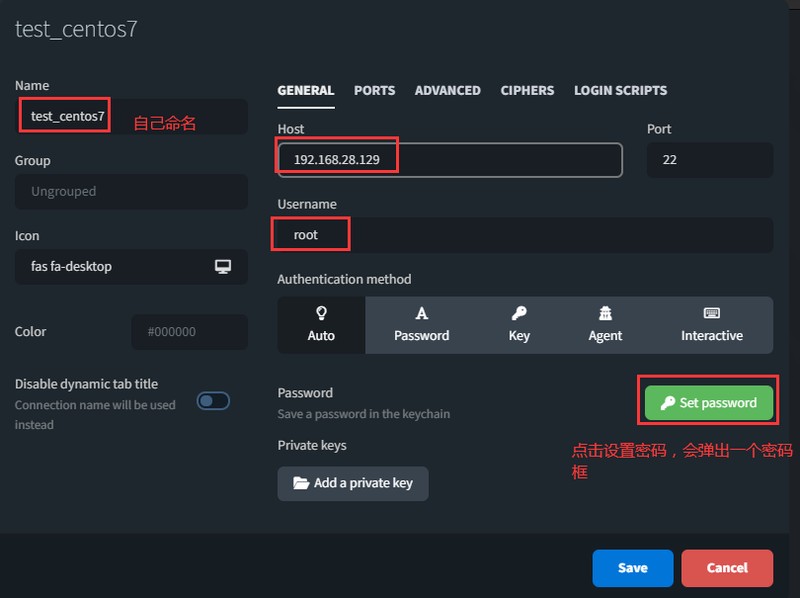Click the Username field containing root
Viewport: 800px width, 598px height.
point(525,235)
